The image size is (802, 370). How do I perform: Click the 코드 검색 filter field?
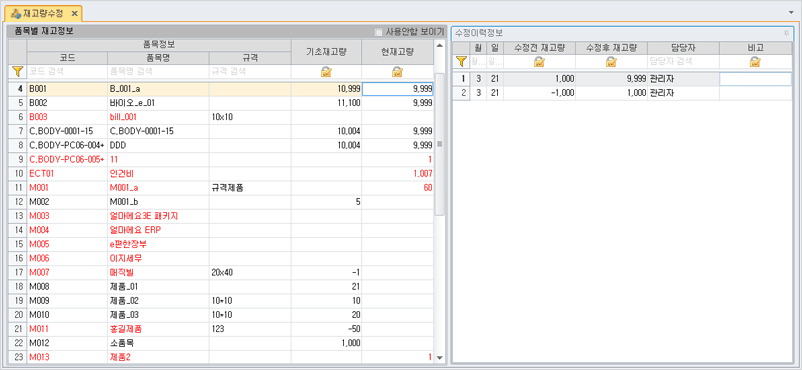[x=67, y=72]
